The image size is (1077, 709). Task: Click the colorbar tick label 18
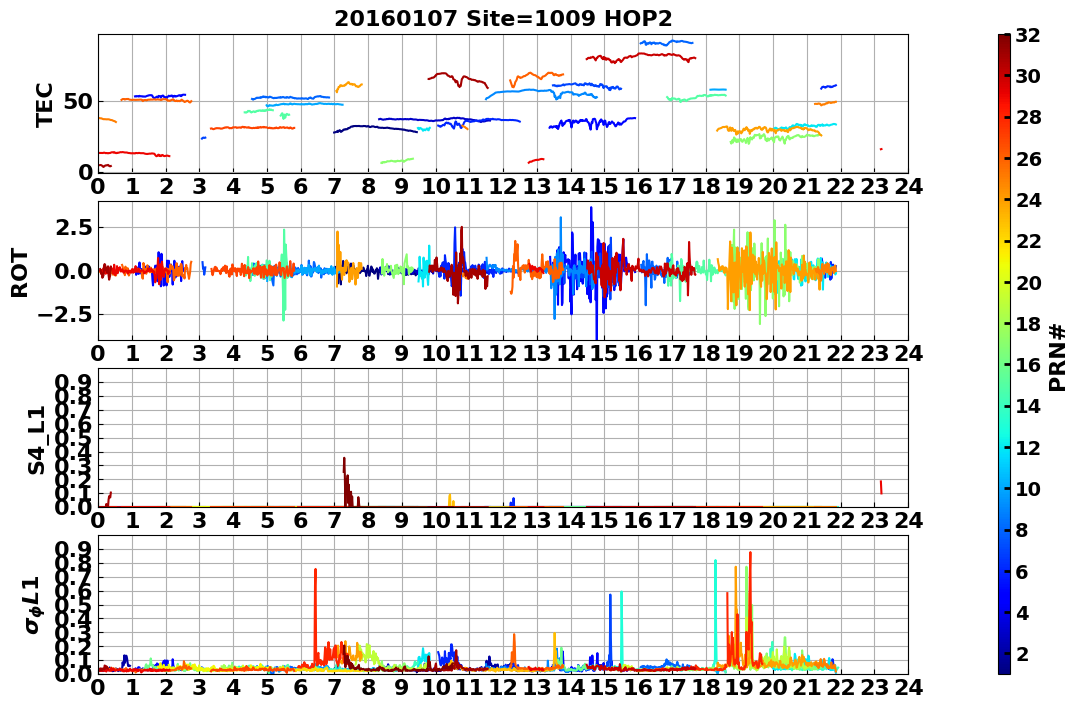point(1028,324)
